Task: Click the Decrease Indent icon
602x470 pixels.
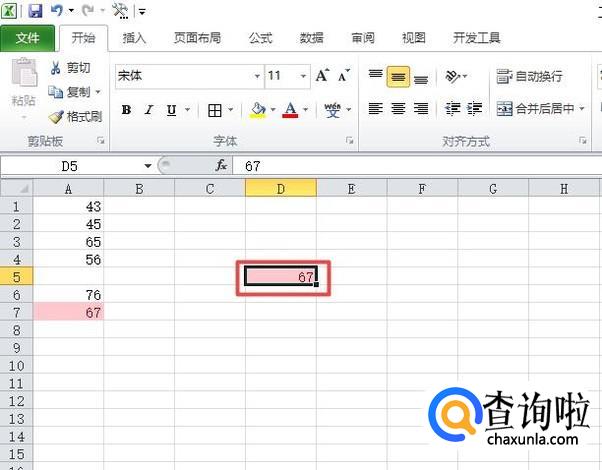Action: pyautogui.click(x=452, y=109)
